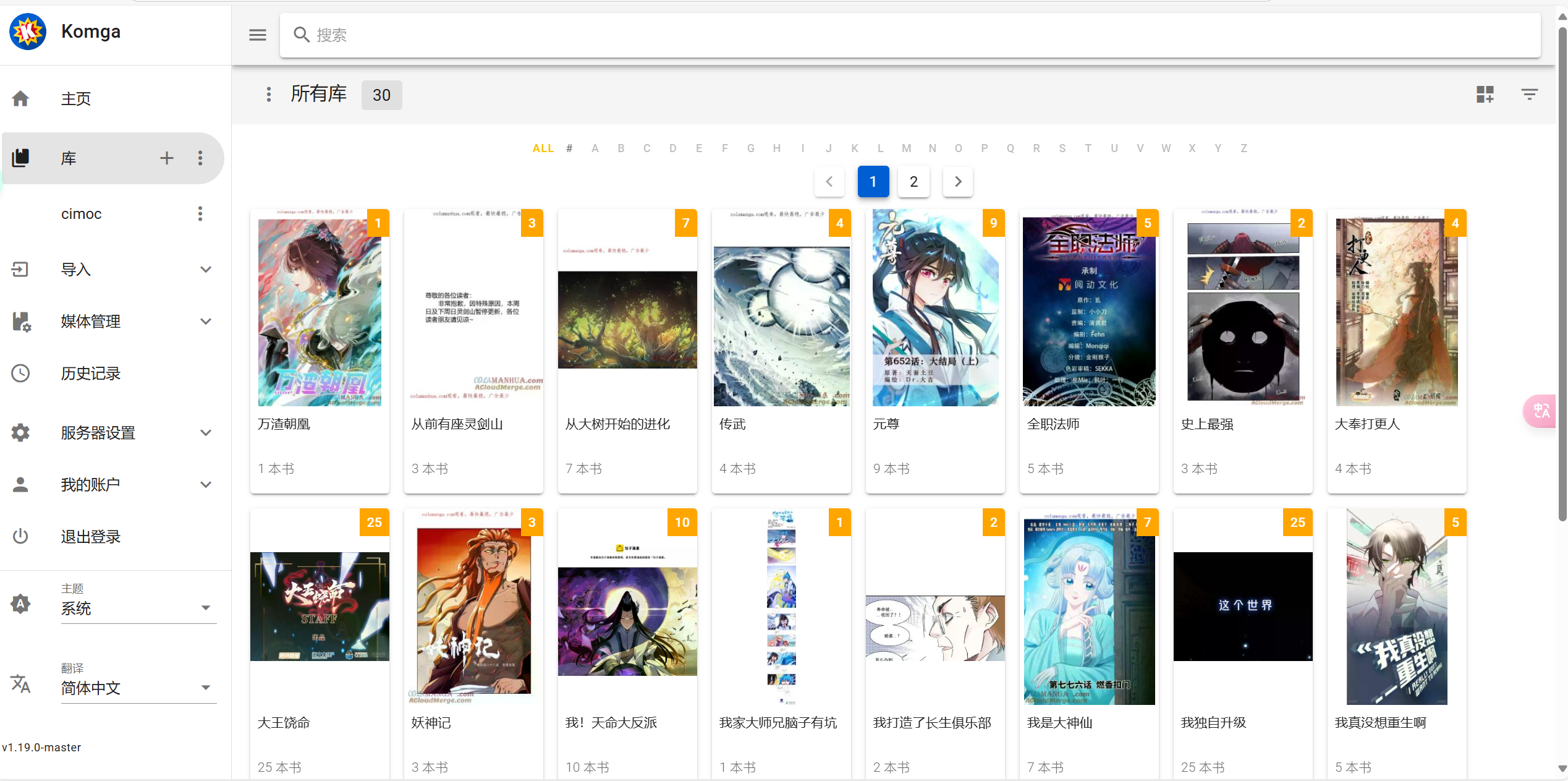Open 元尊 series cover

coord(935,307)
